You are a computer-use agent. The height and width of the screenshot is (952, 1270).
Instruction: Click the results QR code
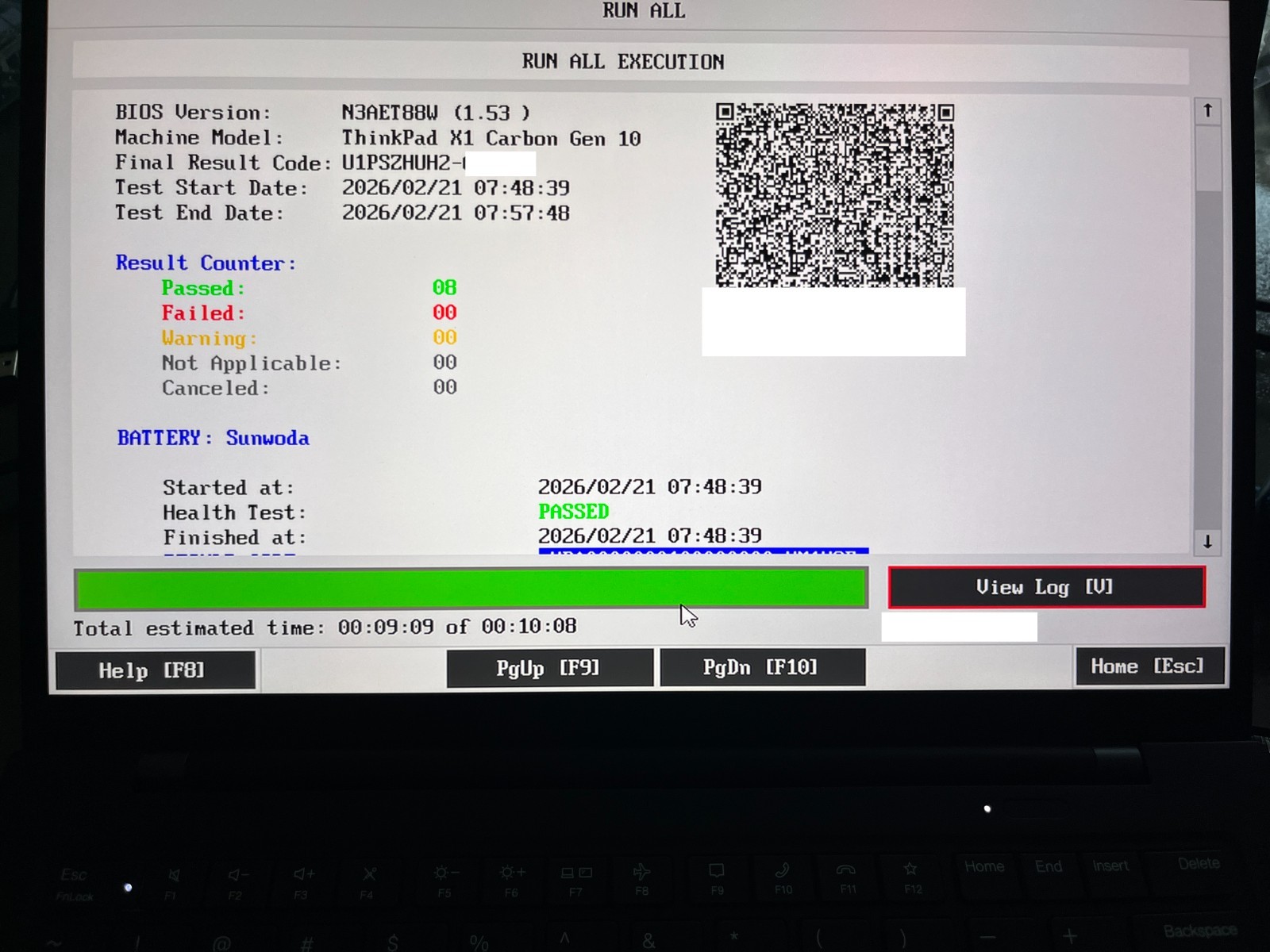point(834,195)
